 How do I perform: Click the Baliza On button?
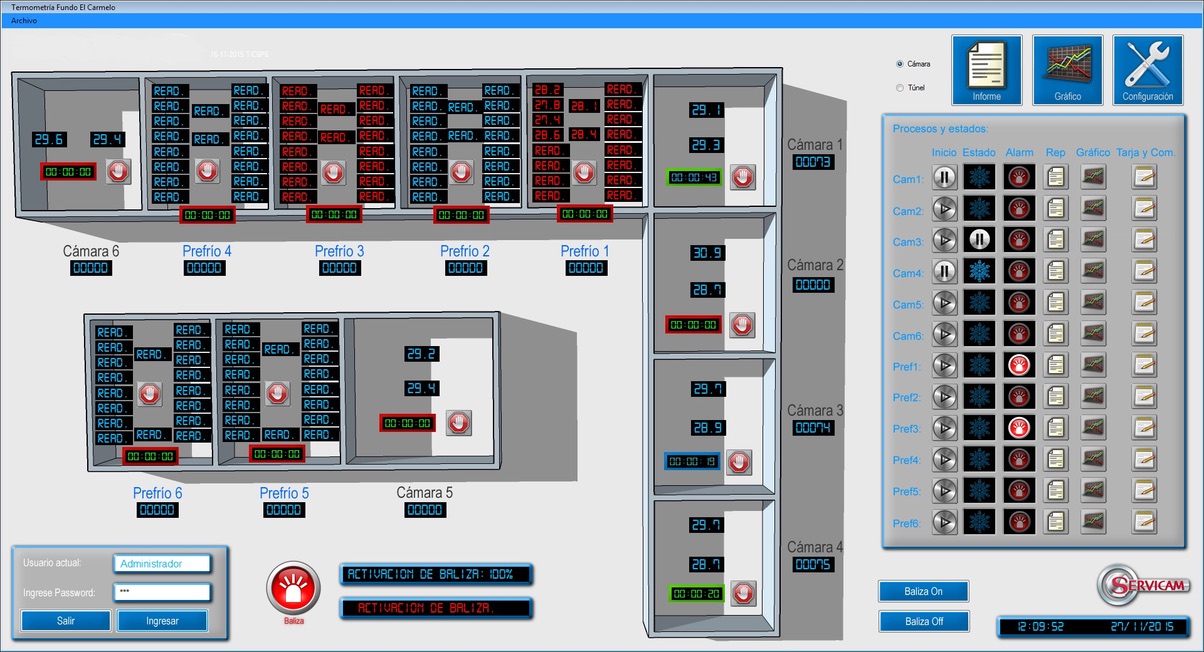923,591
